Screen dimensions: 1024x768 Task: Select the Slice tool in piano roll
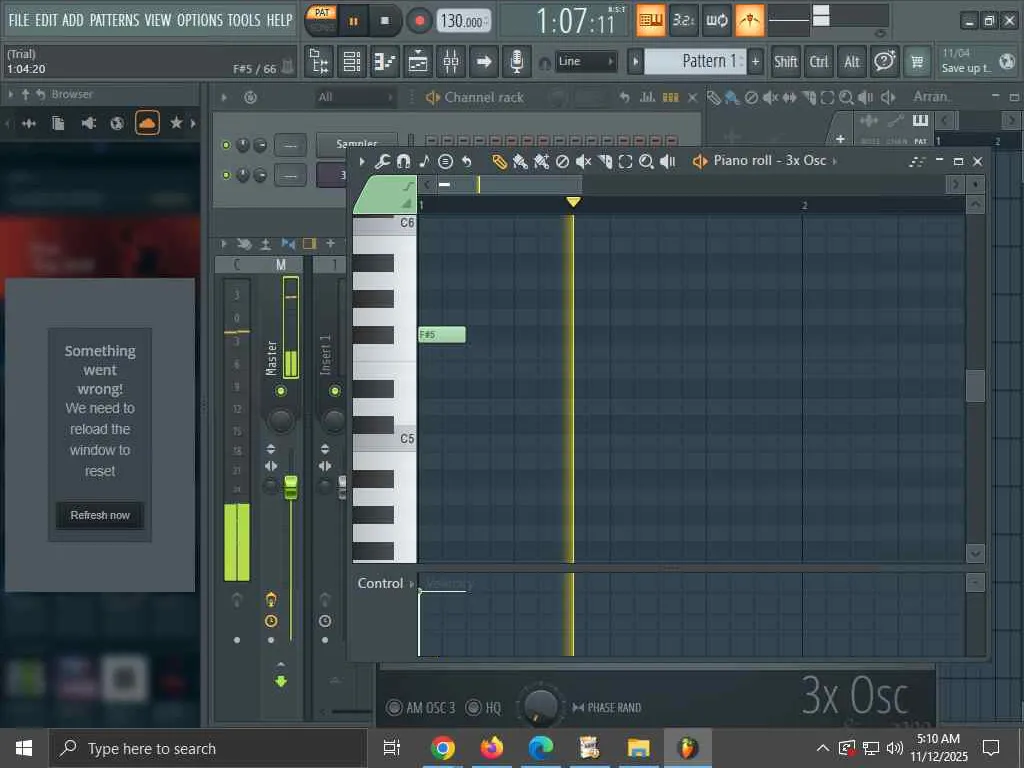(605, 161)
